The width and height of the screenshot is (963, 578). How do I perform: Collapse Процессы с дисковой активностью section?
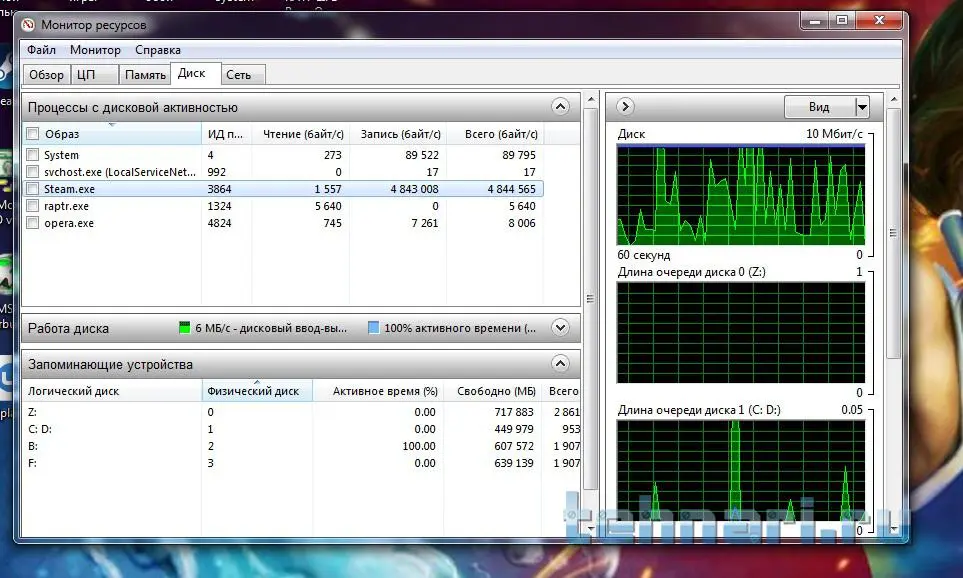point(560,106)
